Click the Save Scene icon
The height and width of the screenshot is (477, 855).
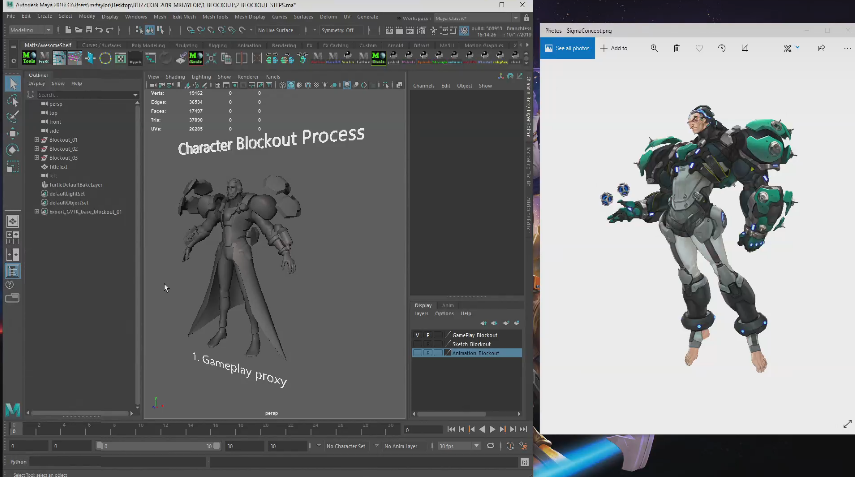(88, 30)
